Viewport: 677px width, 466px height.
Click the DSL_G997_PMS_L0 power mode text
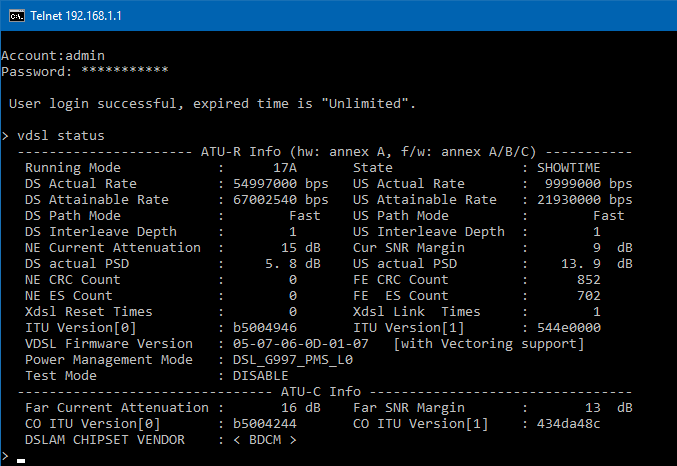(x=293, y=359)
